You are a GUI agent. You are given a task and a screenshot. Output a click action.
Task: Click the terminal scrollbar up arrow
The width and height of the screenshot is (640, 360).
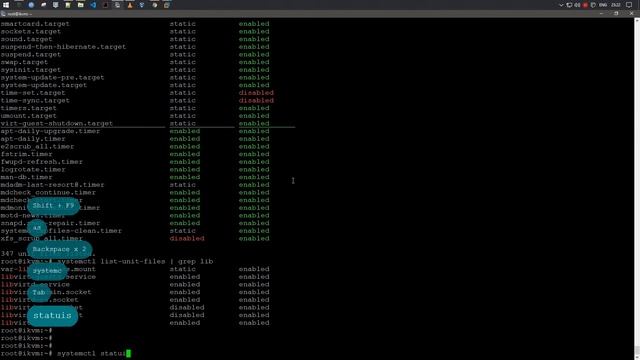pos(637,20)
